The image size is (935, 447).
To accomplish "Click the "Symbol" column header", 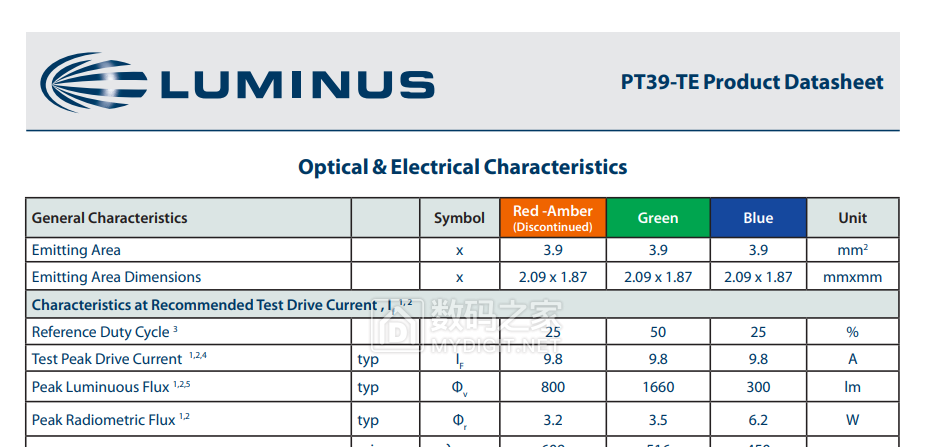I will 459,218.
